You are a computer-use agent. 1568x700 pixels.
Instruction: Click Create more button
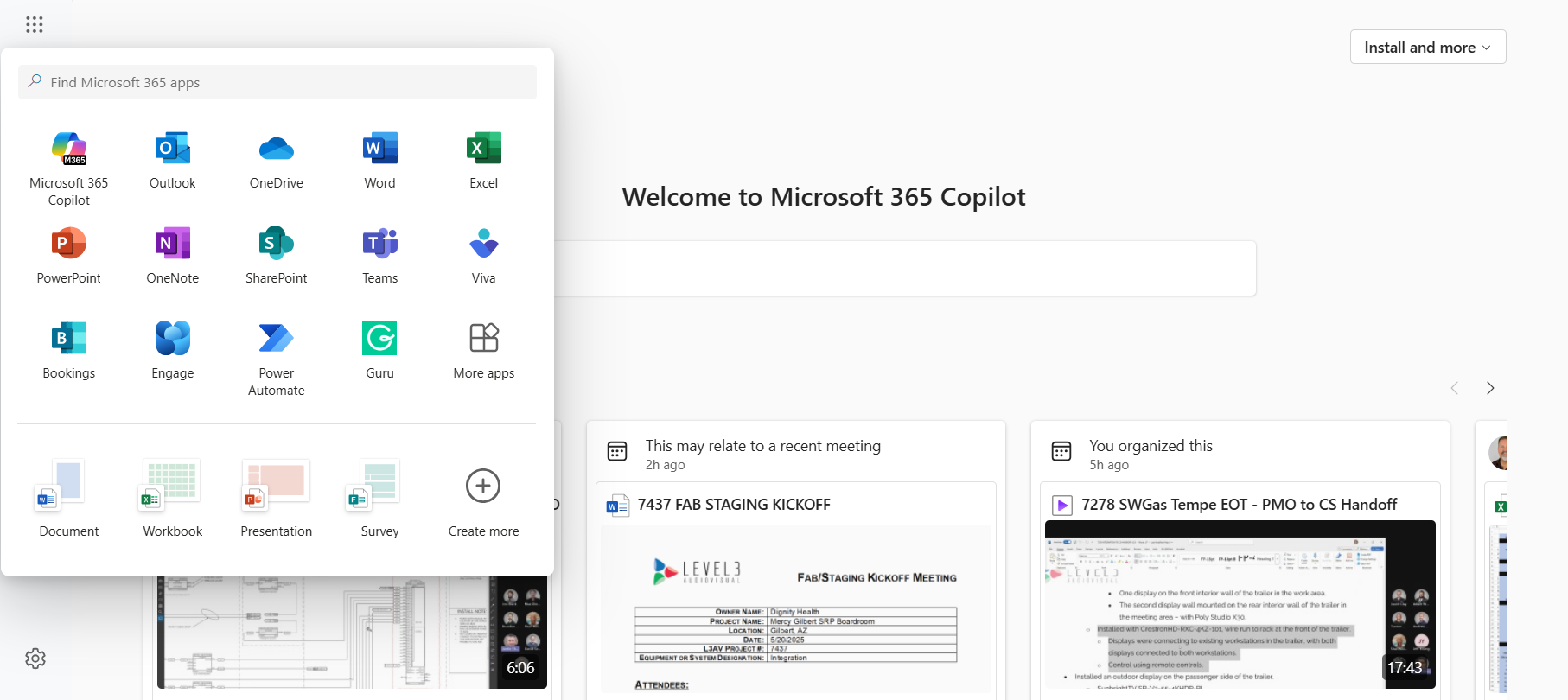(x=483, y=498)
